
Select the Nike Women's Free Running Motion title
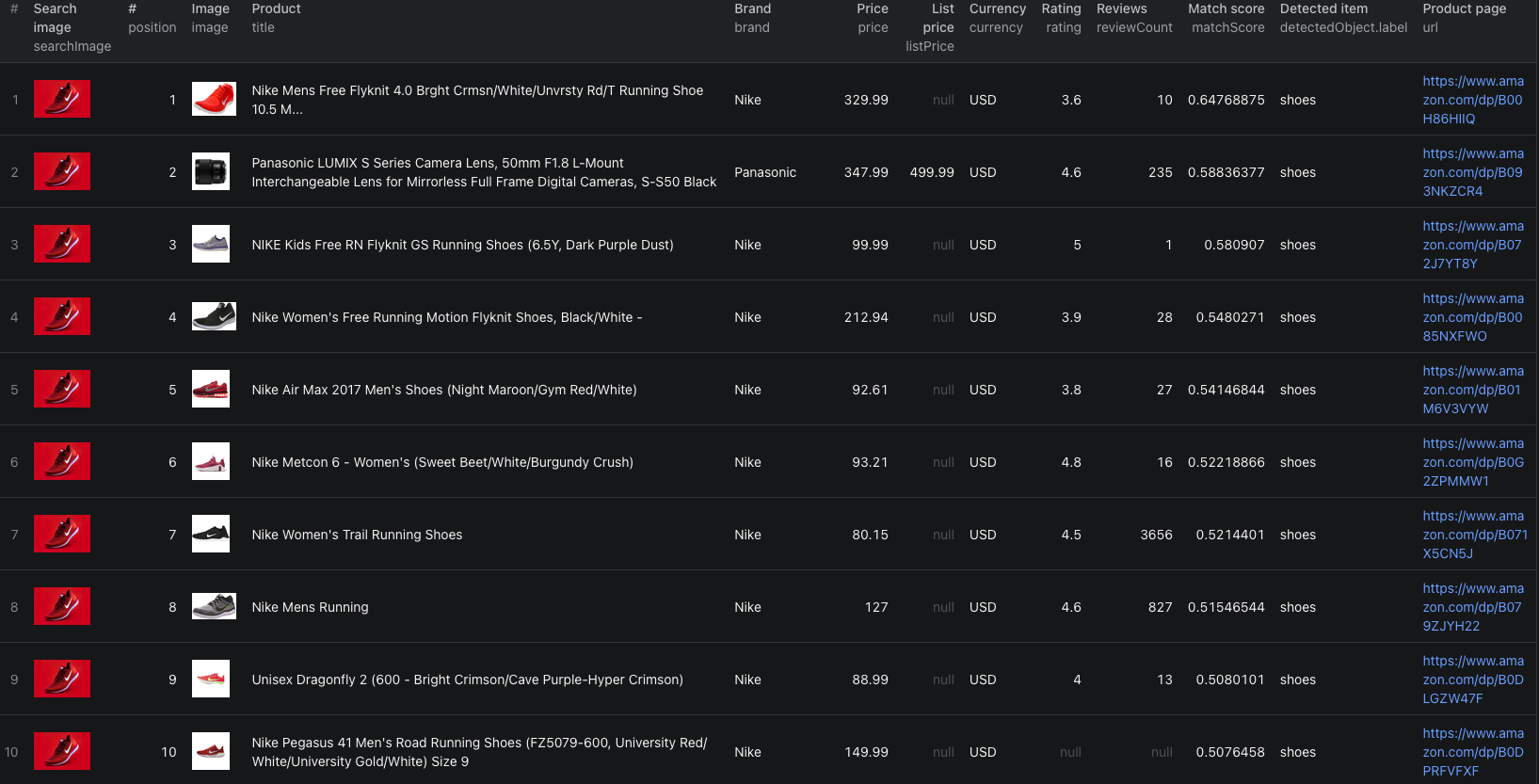click(447, 317)
